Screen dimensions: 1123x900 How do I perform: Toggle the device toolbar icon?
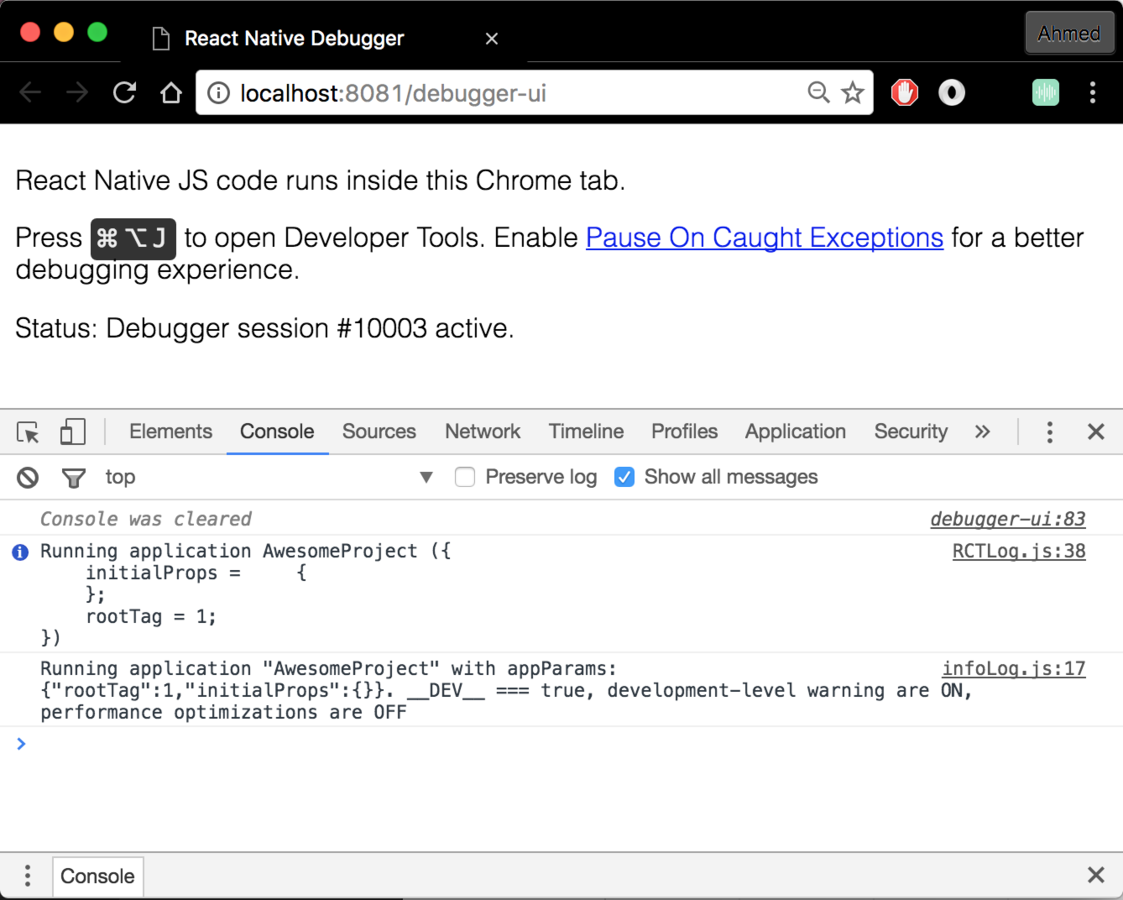[x=72, y=432]
